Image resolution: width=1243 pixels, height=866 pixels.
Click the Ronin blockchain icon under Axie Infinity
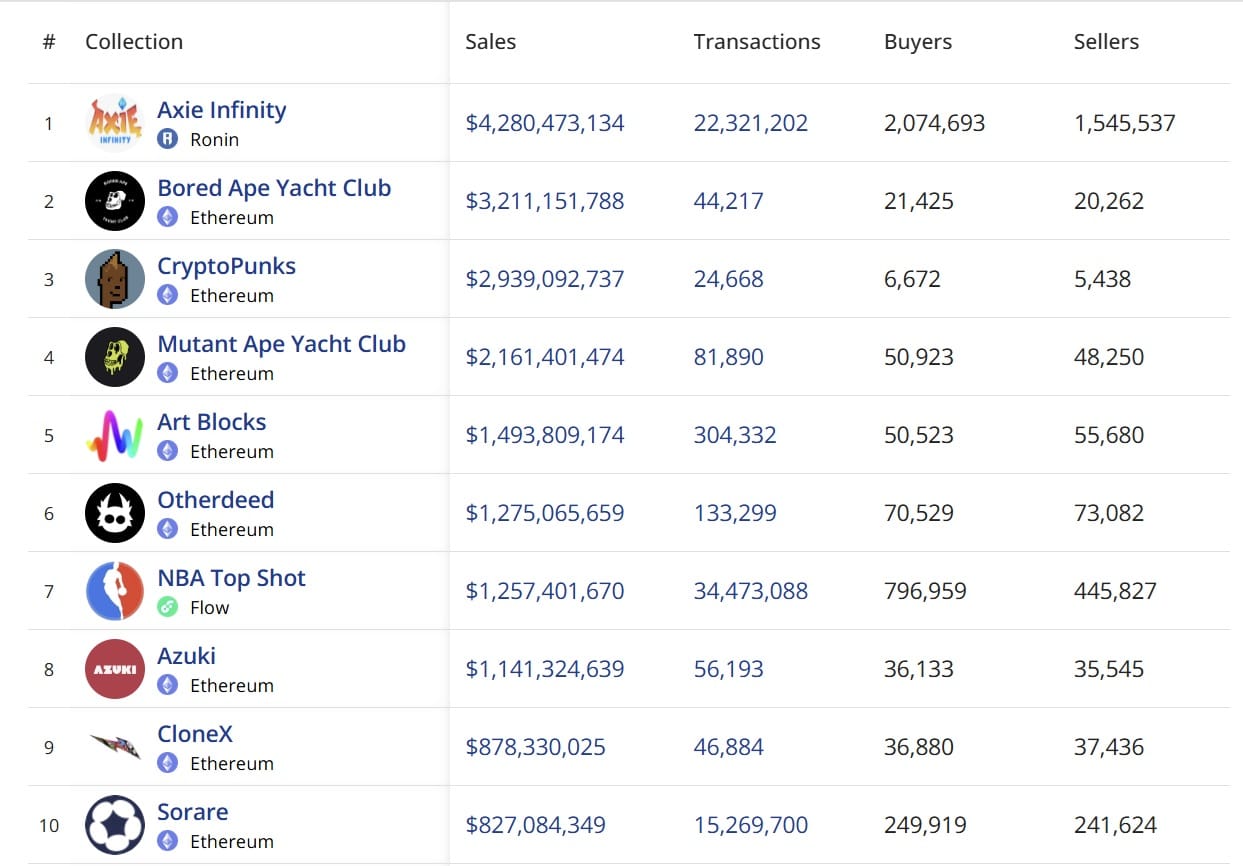click(168, 139)
